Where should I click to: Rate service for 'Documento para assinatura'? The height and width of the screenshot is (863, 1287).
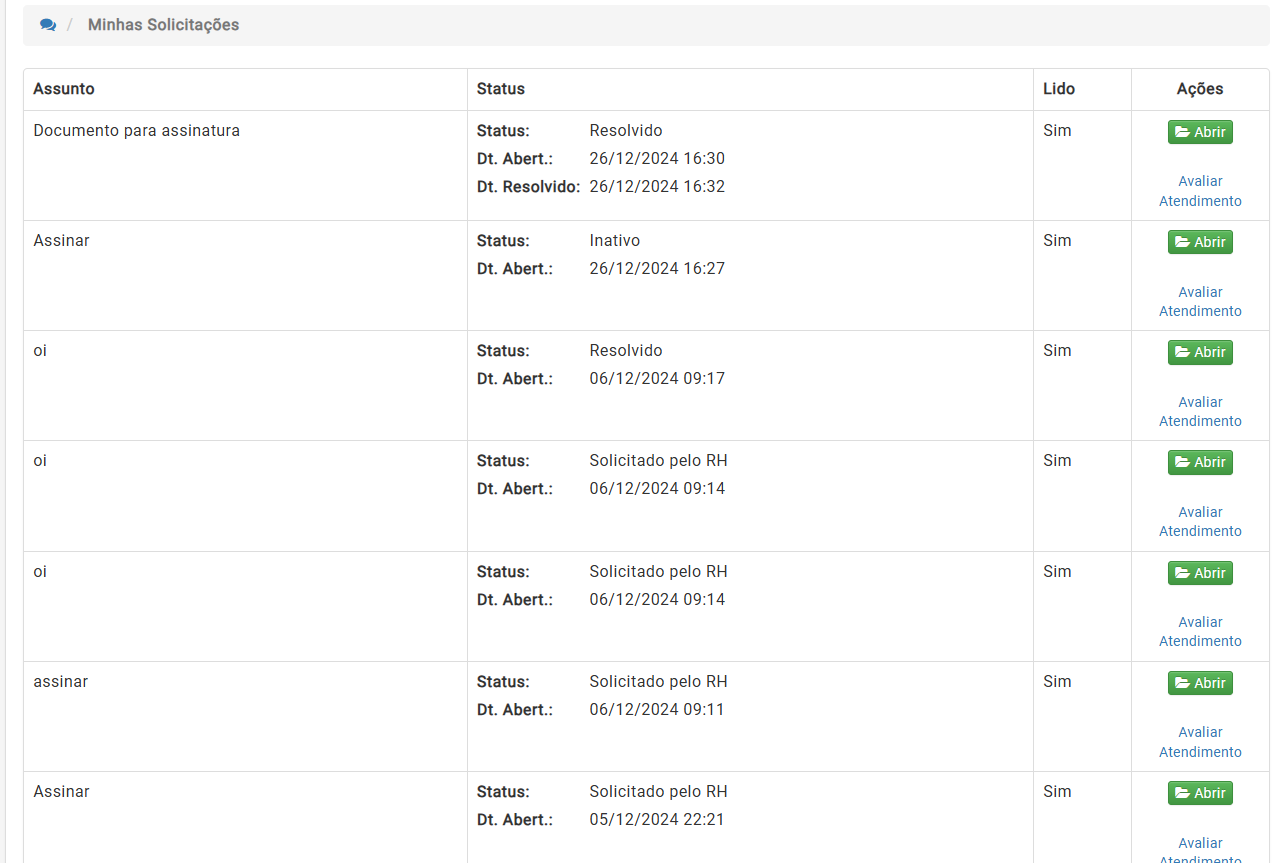pos(1200,191)
